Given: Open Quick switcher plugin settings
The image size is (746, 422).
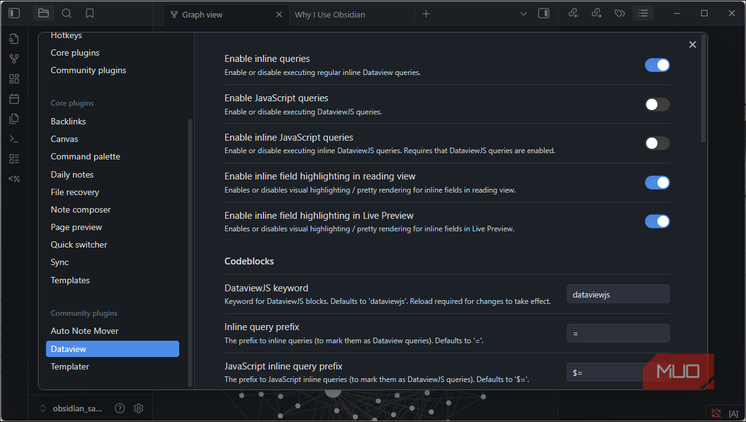Looking at the screenshot, I should 79,245.
